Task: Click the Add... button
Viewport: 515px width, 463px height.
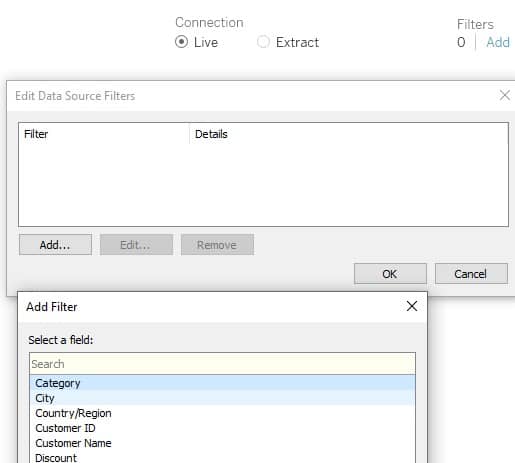Action: [x=55, y=245]
